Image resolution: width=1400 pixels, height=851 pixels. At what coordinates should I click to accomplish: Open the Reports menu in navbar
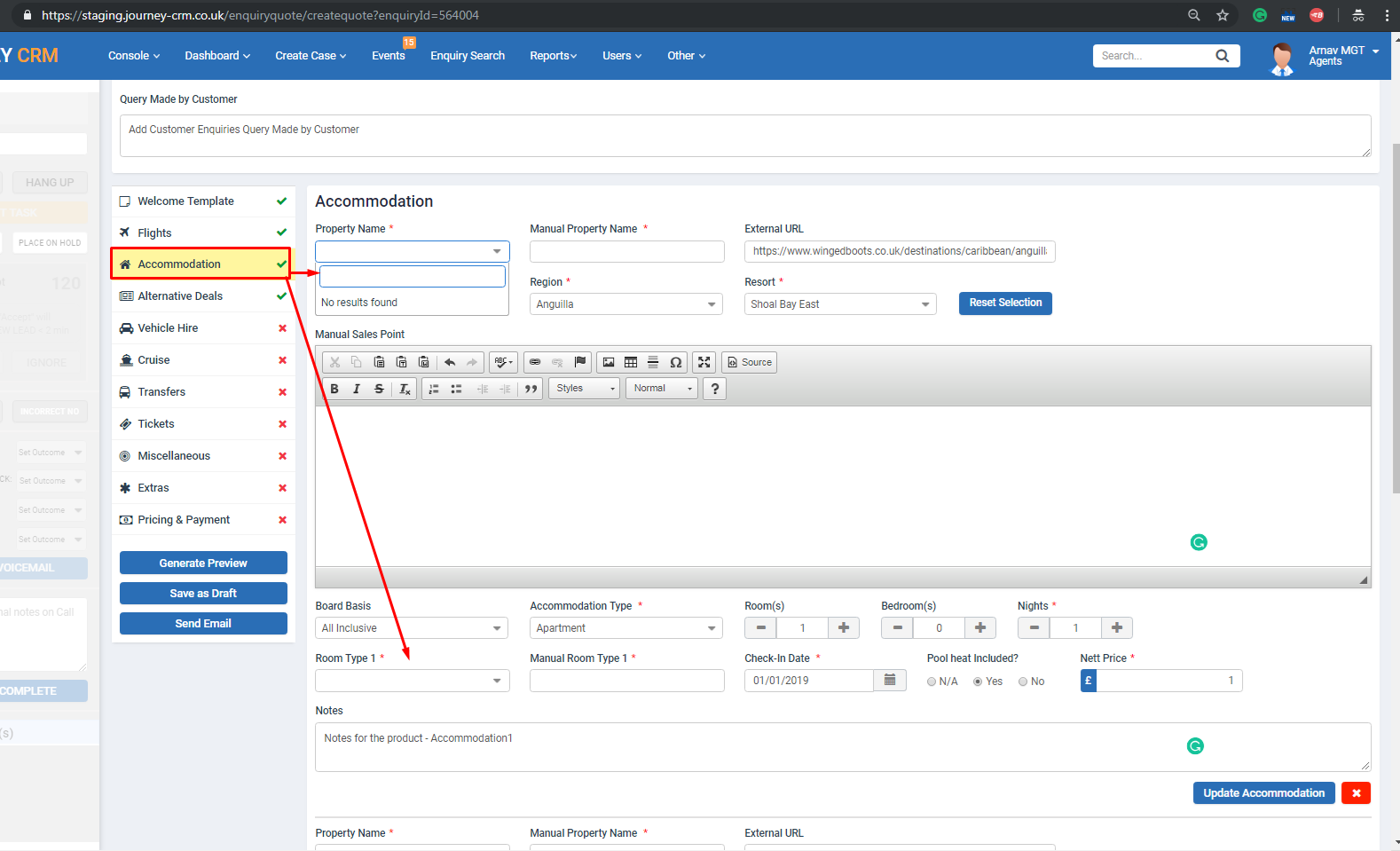tap(553, 56)
